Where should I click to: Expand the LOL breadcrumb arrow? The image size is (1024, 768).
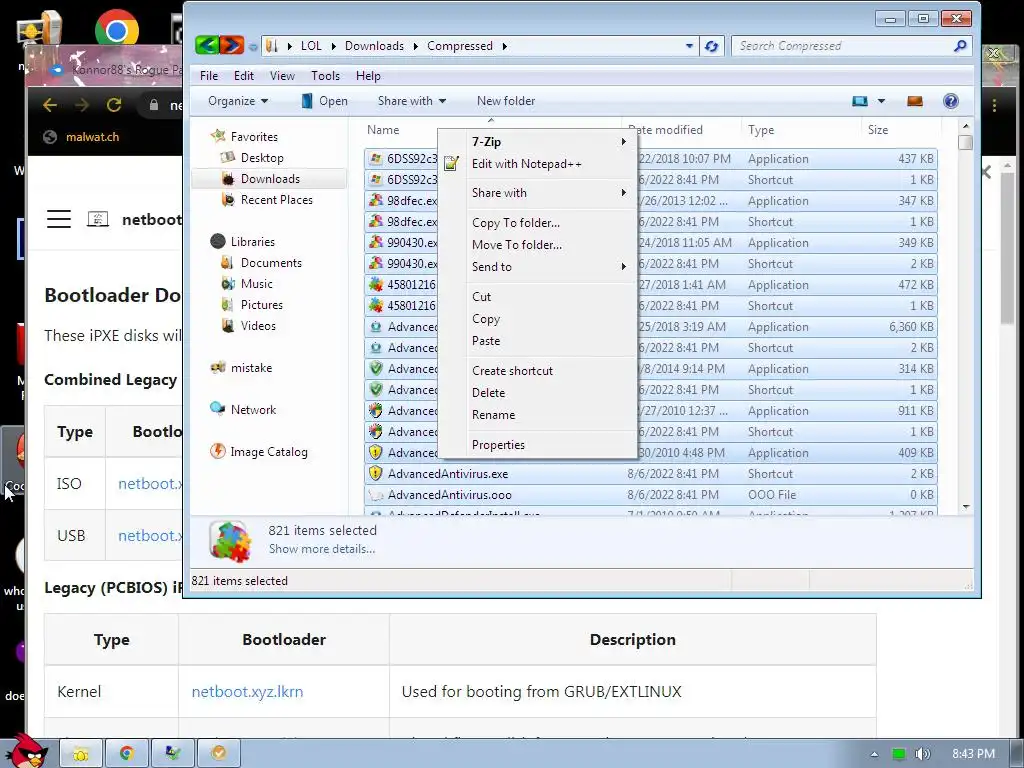333,46
